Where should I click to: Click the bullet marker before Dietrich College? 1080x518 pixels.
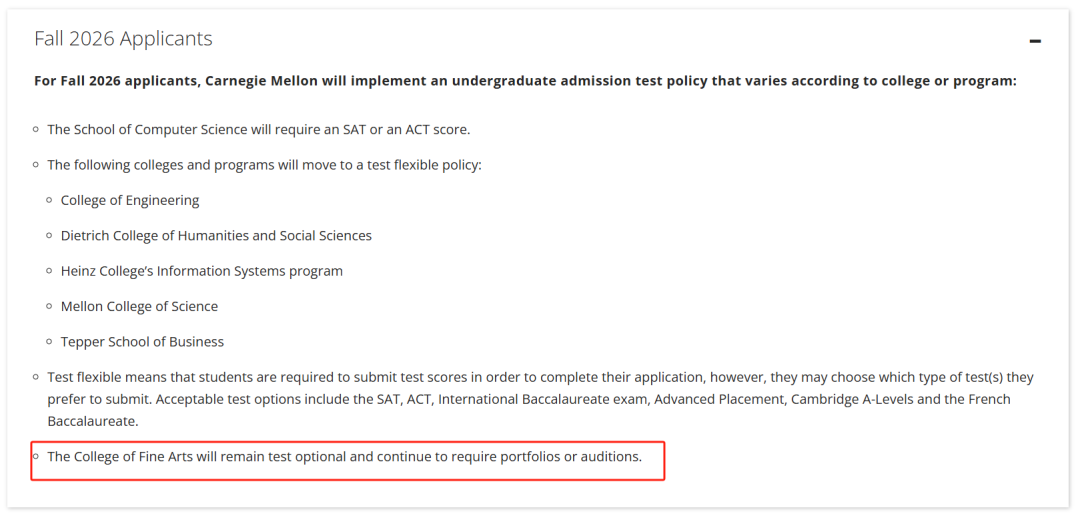(50, 236)
